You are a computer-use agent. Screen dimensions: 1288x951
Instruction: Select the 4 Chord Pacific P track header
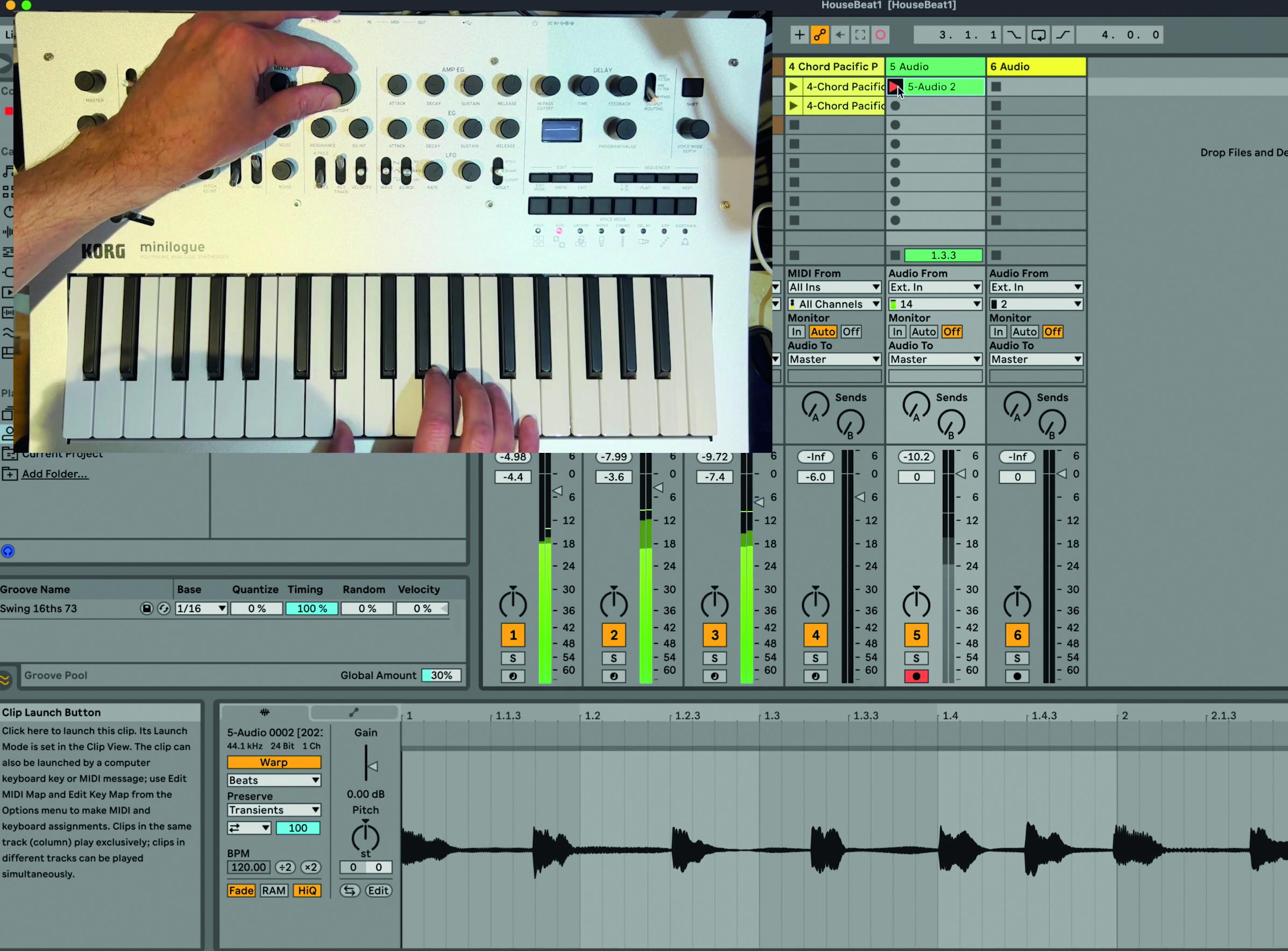tap(834, 67)
